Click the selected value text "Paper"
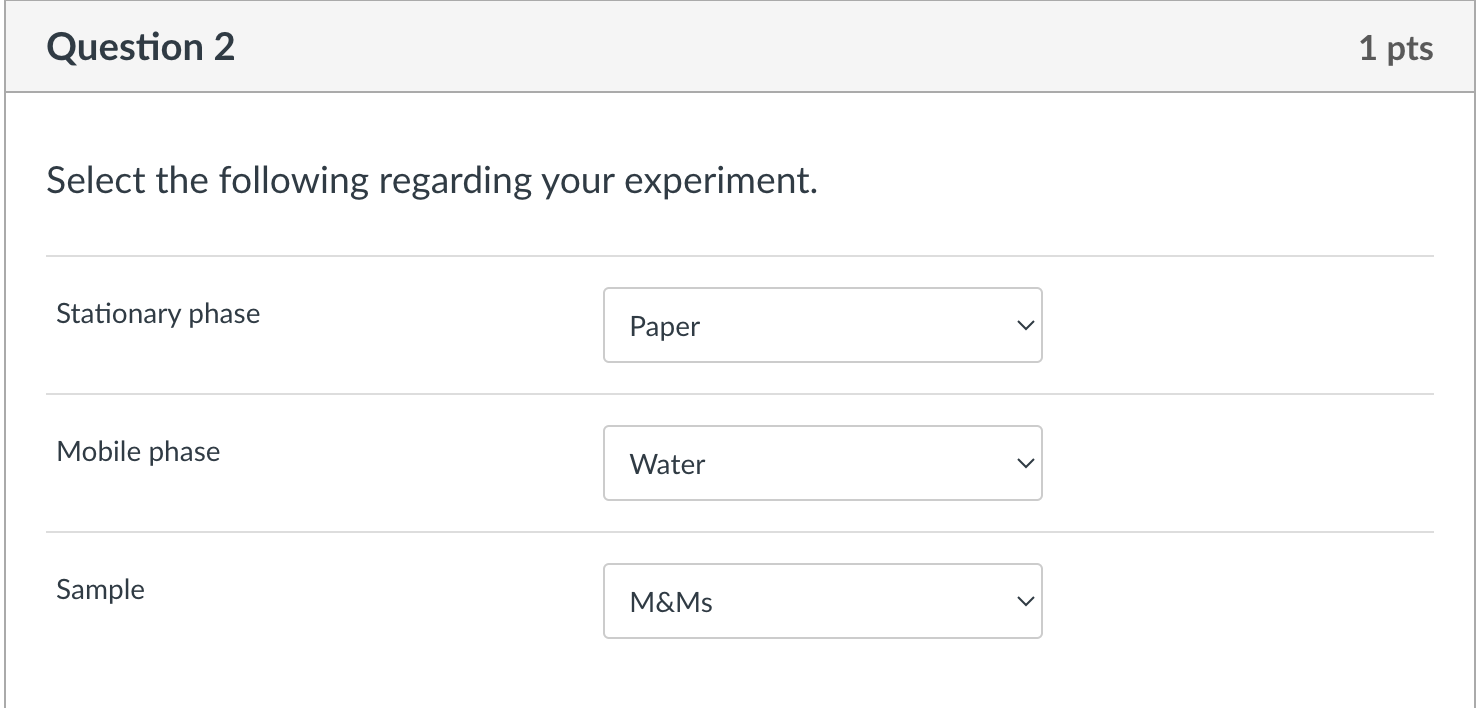 click(665, 326)
